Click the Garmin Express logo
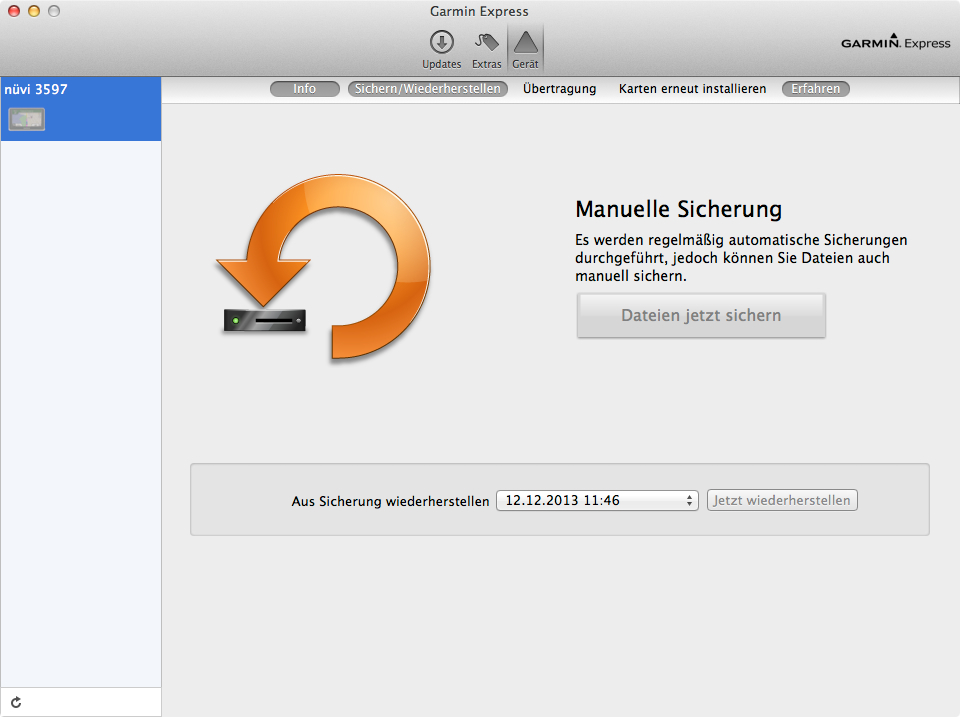Image resolution: width=960 pixels, height=717 pixels. [x=894, y=42]
